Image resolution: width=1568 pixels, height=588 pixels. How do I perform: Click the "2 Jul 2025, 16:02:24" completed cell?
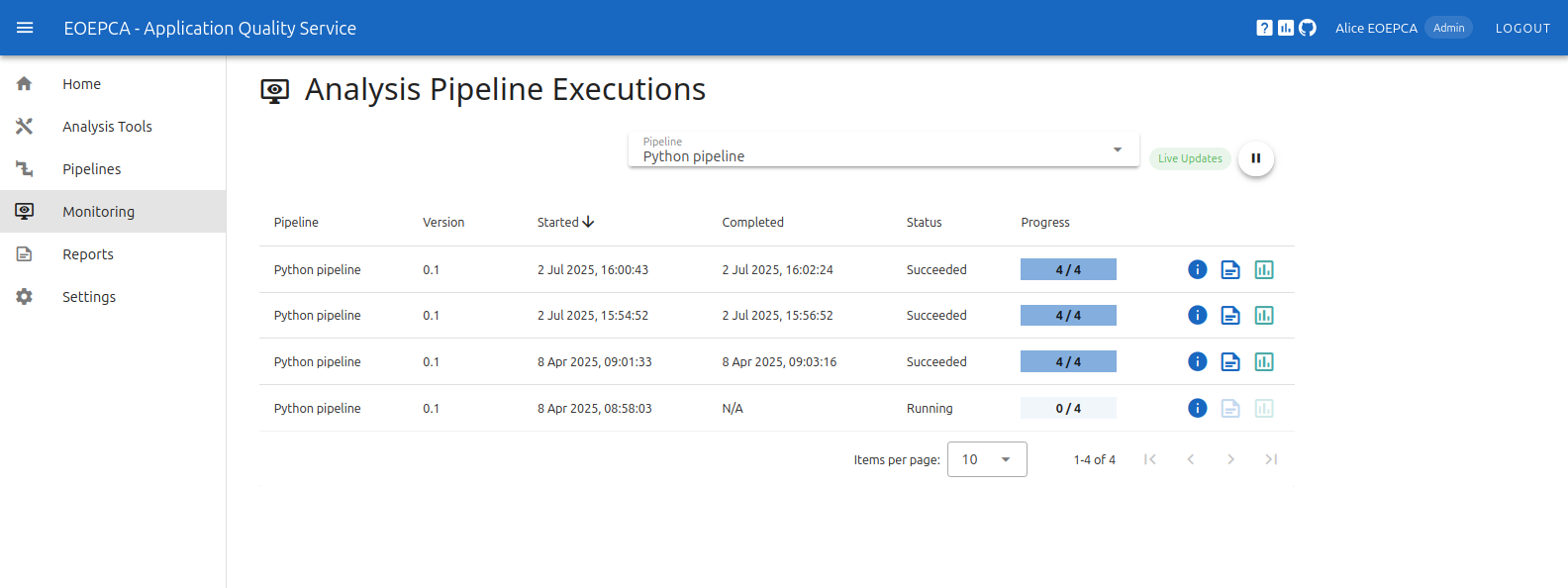[x=778, y=270]
